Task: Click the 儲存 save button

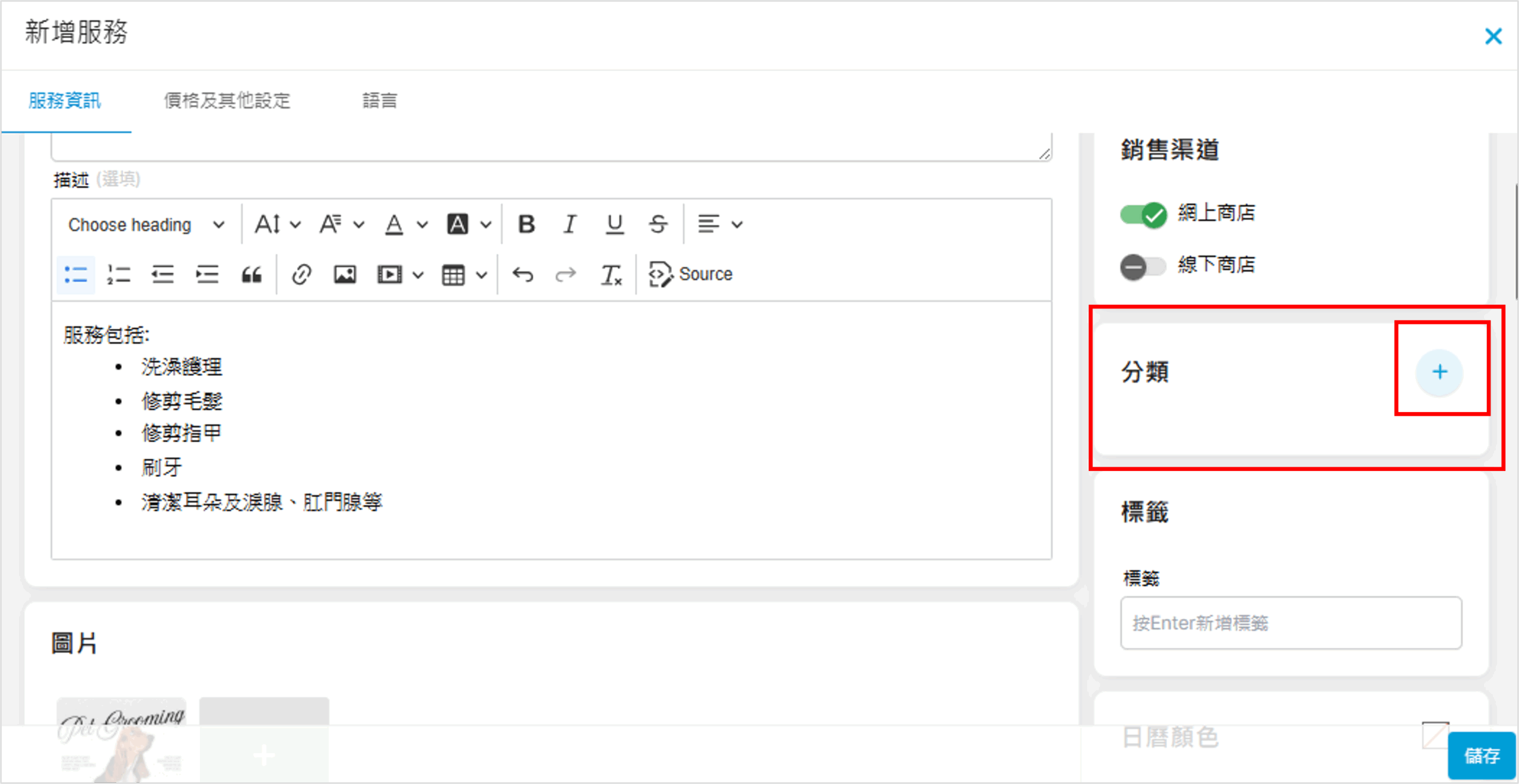Action: point(1481,755)
